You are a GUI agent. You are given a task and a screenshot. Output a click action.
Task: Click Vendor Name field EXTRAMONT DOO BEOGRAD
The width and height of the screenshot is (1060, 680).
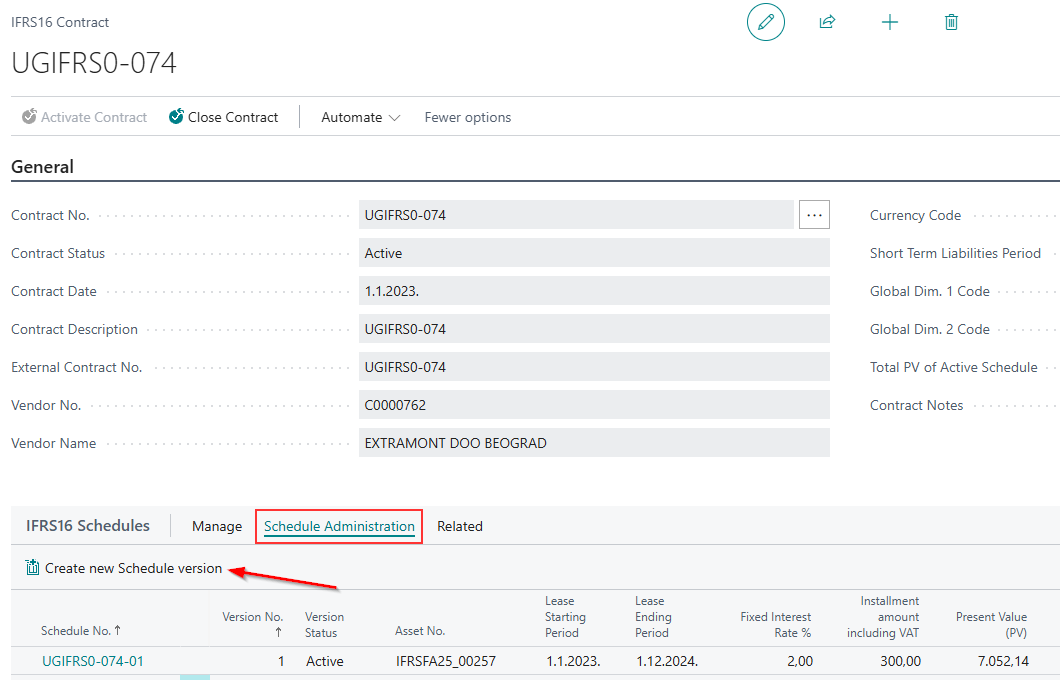pos(594,443)
